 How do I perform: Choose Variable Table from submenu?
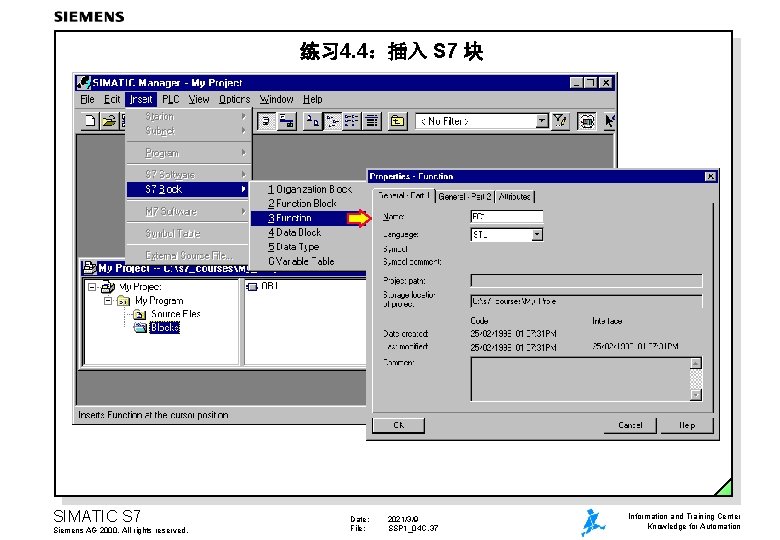tap(308, 262)
